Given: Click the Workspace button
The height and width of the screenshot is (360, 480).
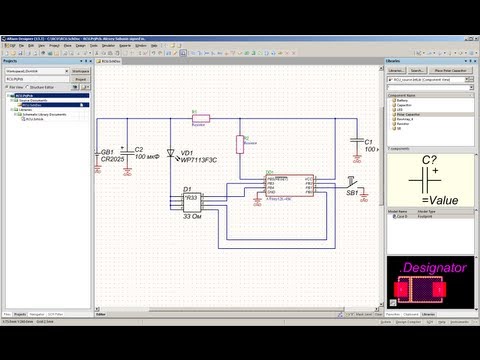Looking at the screenshot, I should (x=81, y=71).
